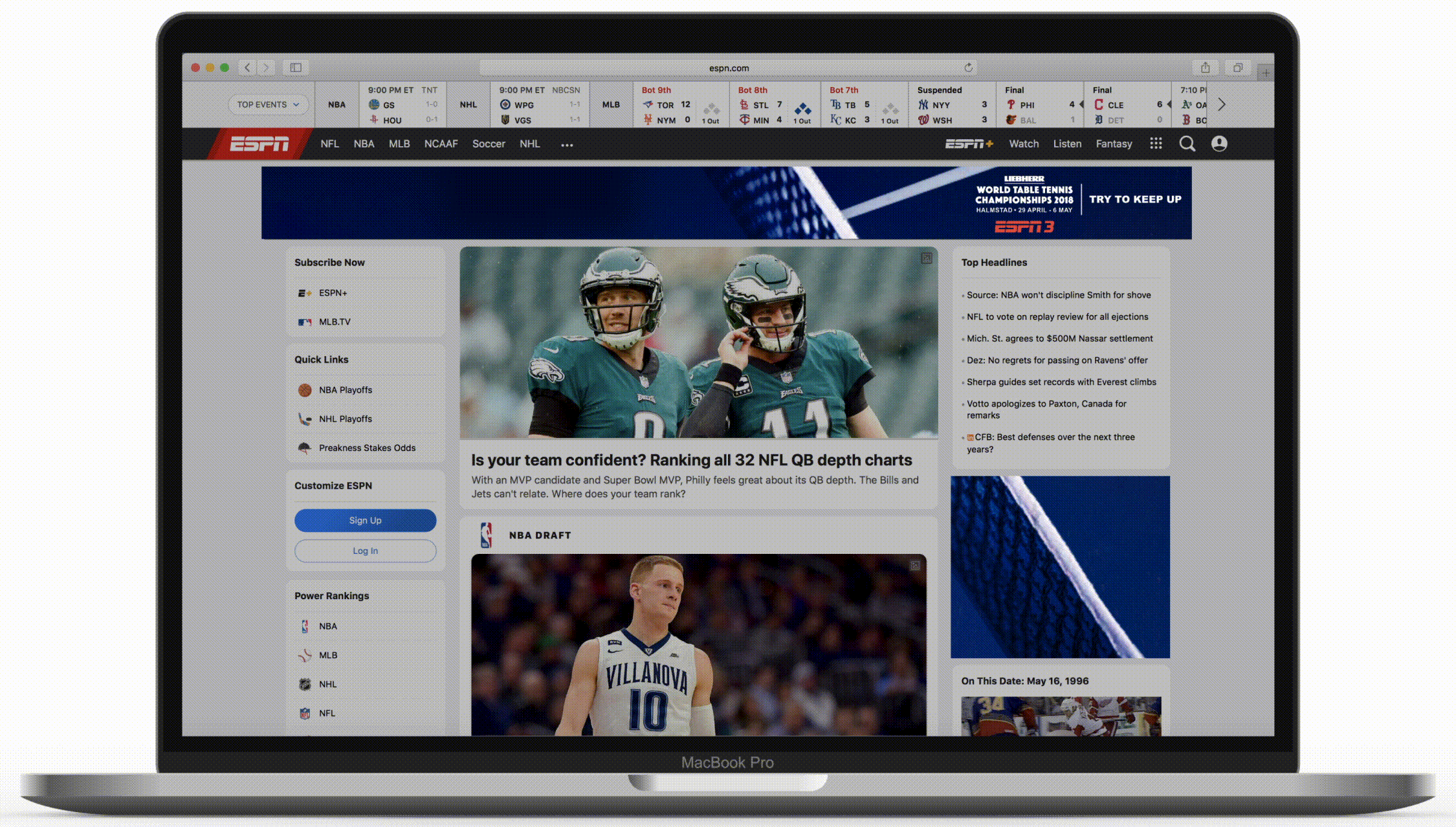Image resolution: width=1456 pixels, height=827 pixels.
Task: Open the user profile icon
Action: point(1219,144)
